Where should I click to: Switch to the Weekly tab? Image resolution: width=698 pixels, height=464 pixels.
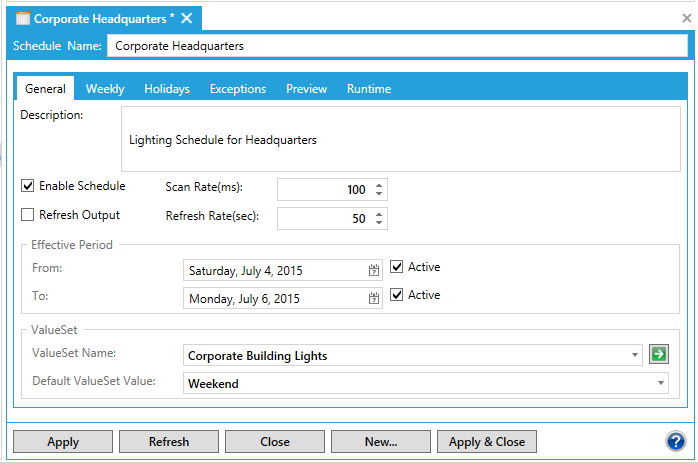[105, 89]
